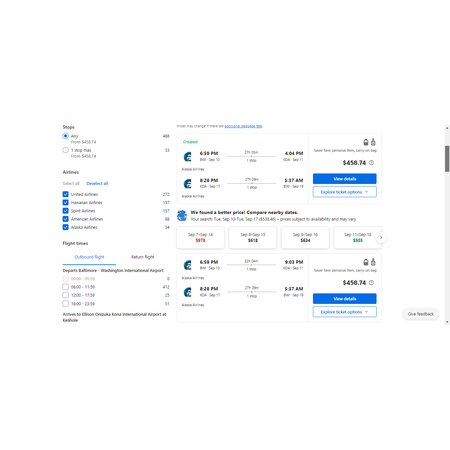Click info icon beside second $458.74 price
This screenshot has width=450, height=450.
pos(371,283)
